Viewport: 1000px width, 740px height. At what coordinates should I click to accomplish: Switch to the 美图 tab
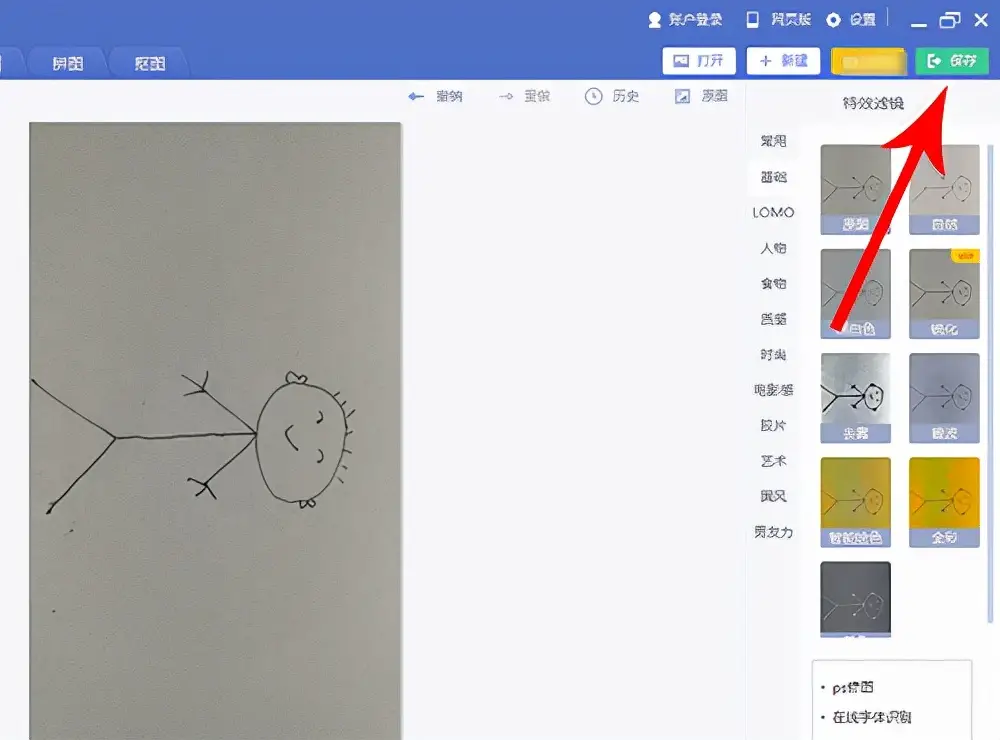click(67, 60)
